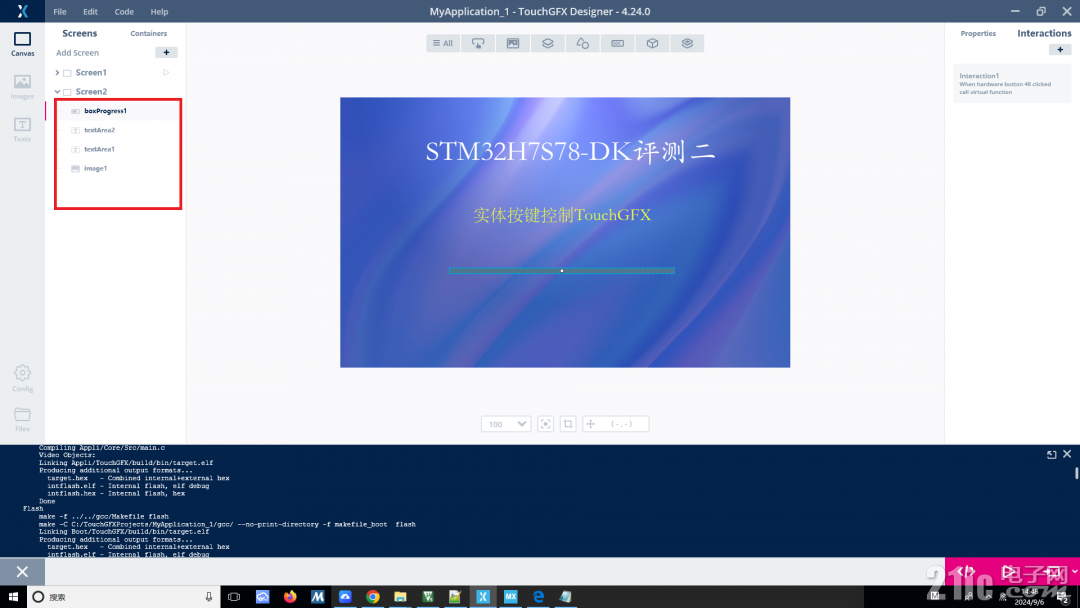Click the Windows taskbar search box

point(124,597)
